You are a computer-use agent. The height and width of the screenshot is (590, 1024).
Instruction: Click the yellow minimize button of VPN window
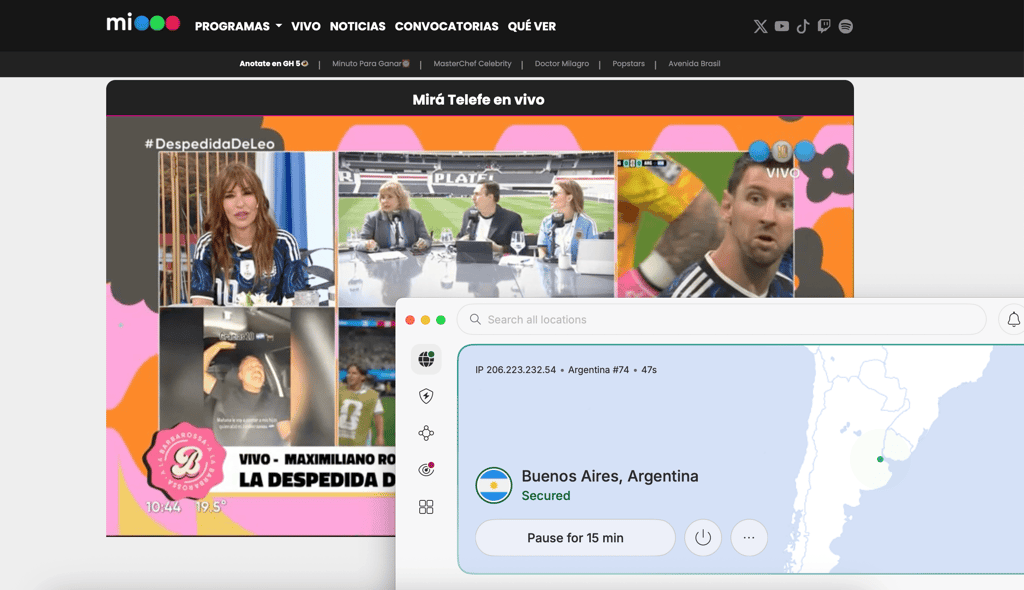coord(425,320)
